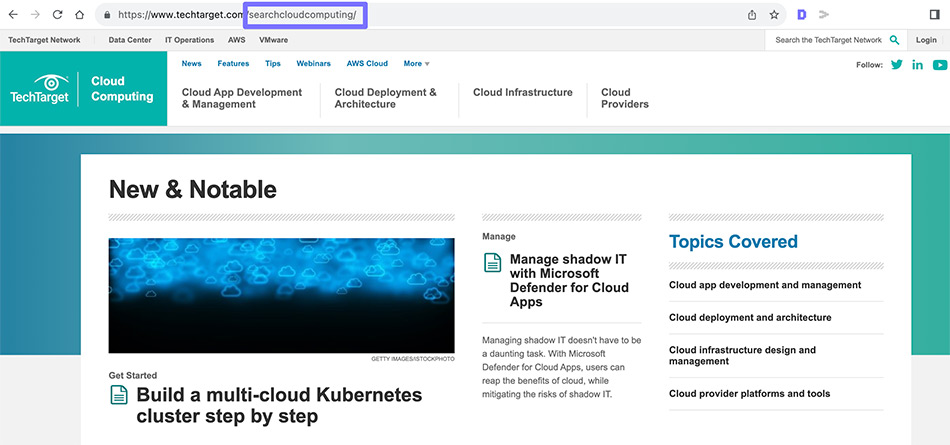This screenshot has width=950, height=445.
Task: Open Build a multi-cloud Kubernetes cluster headline
Action: (x=279, y=405)
